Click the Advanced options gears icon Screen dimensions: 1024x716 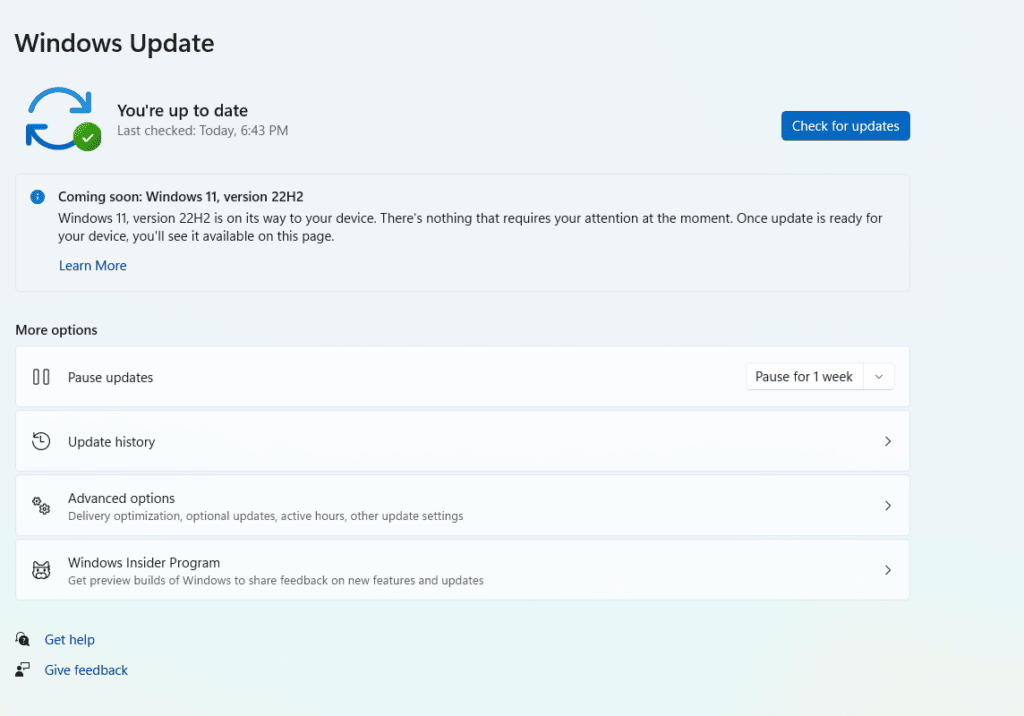click(x=41, y=506)
